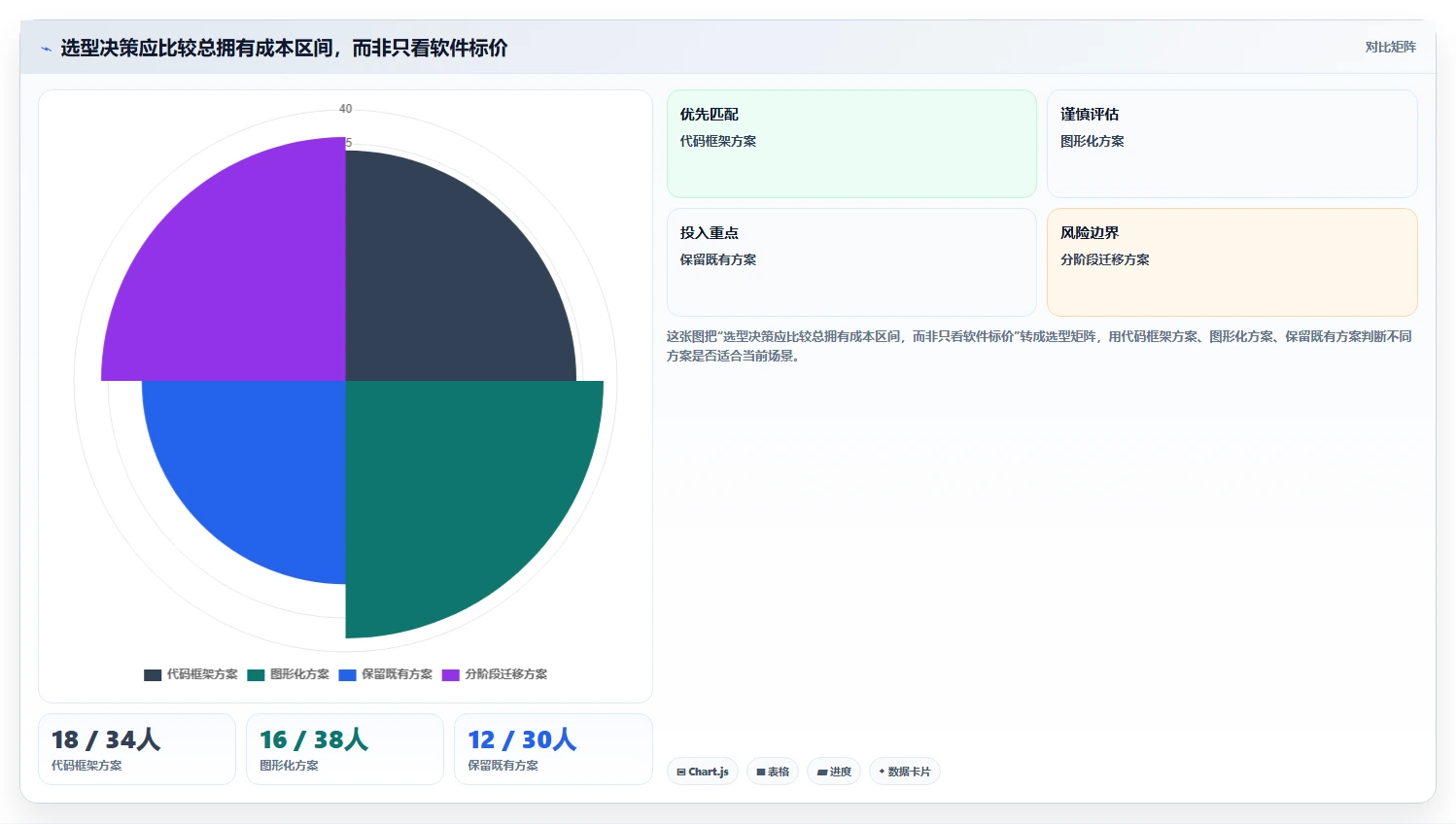Click the title icon before 选型决策应比较总拥有成本区间

pos(46,49)
